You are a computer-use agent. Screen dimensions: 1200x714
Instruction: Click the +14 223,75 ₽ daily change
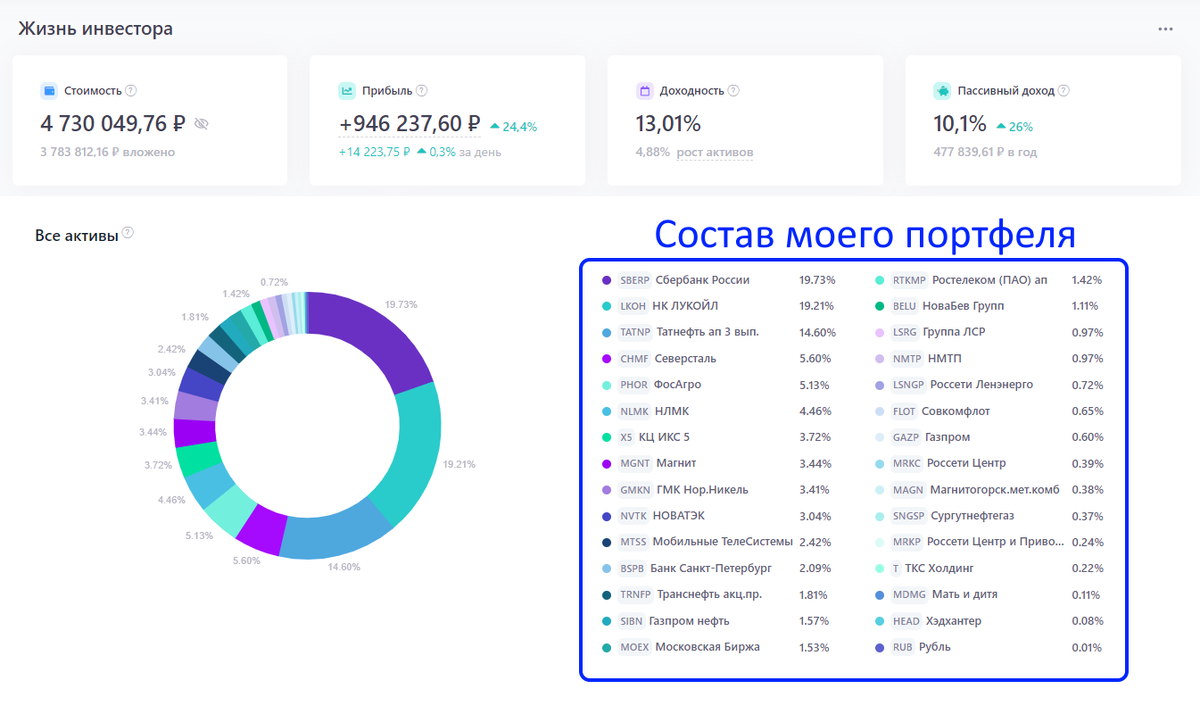pos(375,152)
